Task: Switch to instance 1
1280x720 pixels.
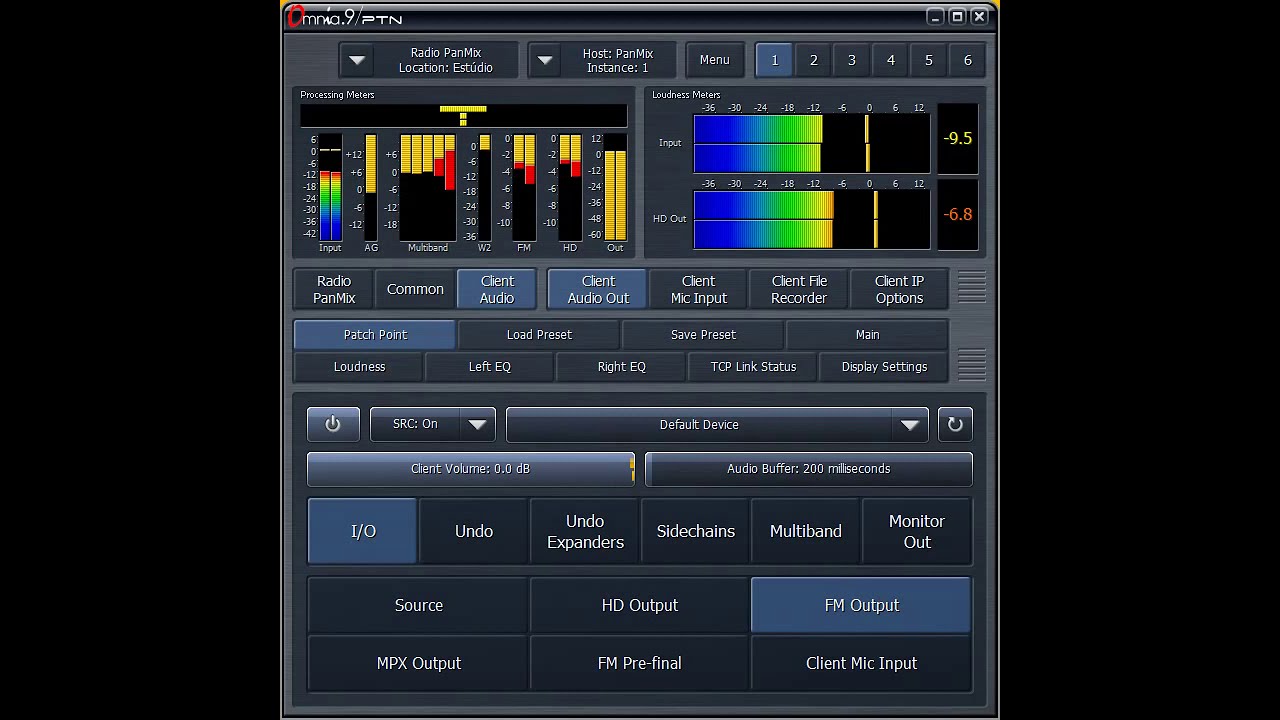Action: [774, 60]
